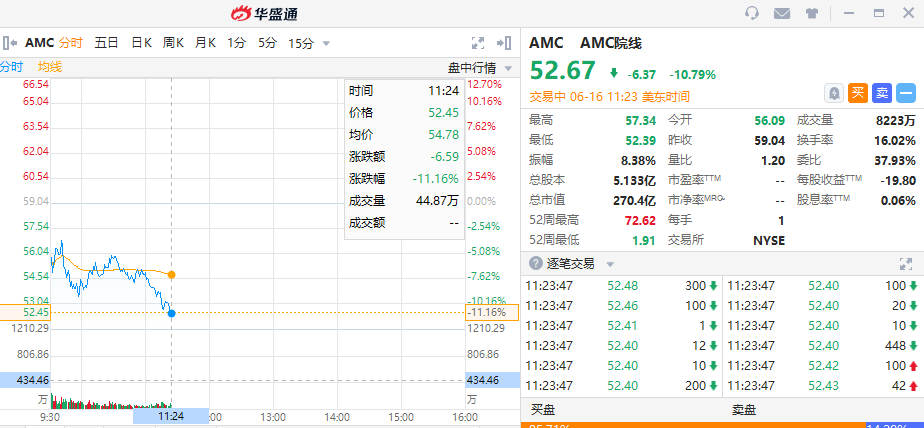Click the trade row priced 52.46
Viewport: 924px width, 428px height.
click(x=622, y=306)
